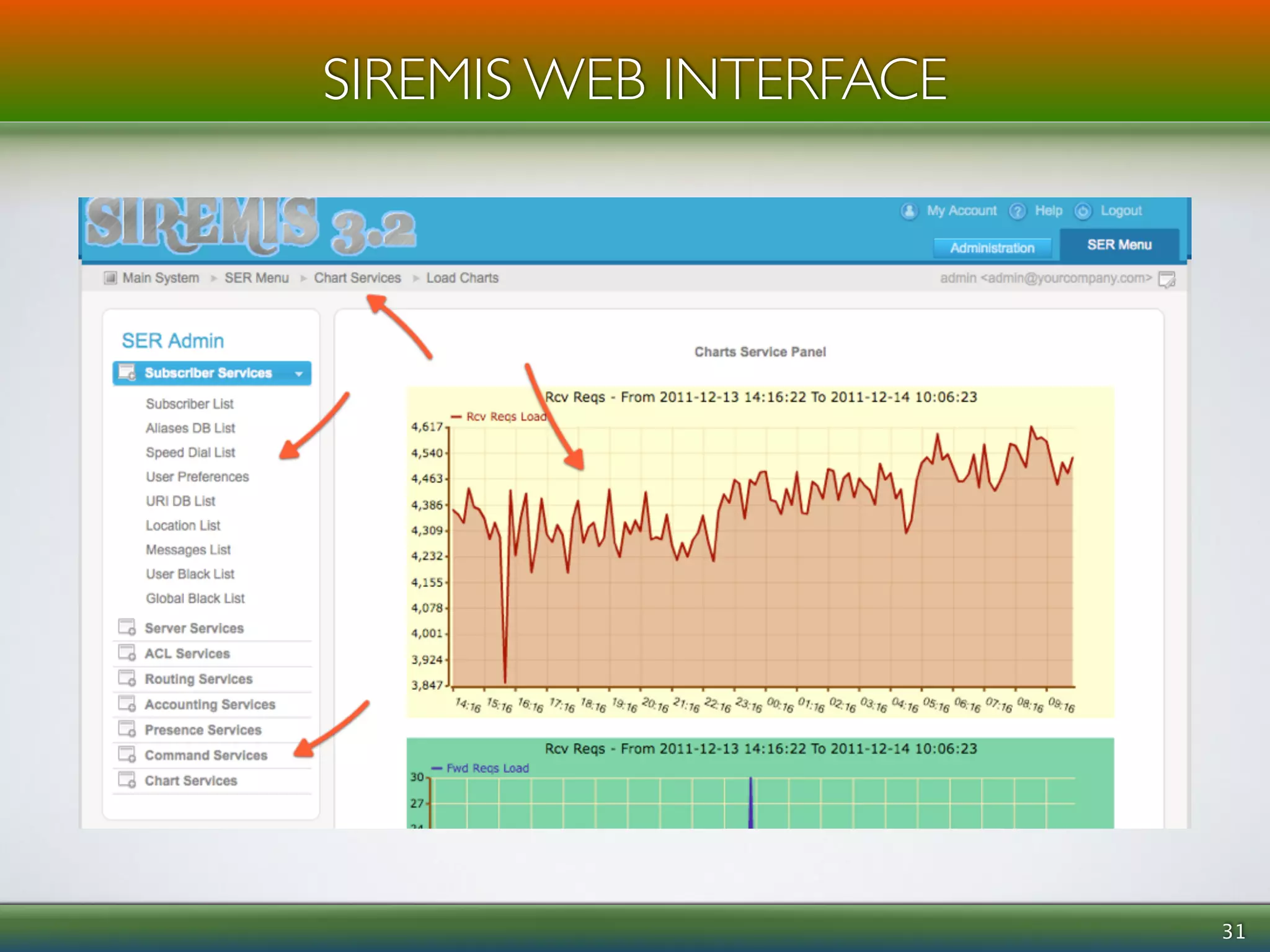Click the 4,617 y-axis label
Image resolution: width=1270 pixels, height=952 pixels.
(x=427, y=426)
